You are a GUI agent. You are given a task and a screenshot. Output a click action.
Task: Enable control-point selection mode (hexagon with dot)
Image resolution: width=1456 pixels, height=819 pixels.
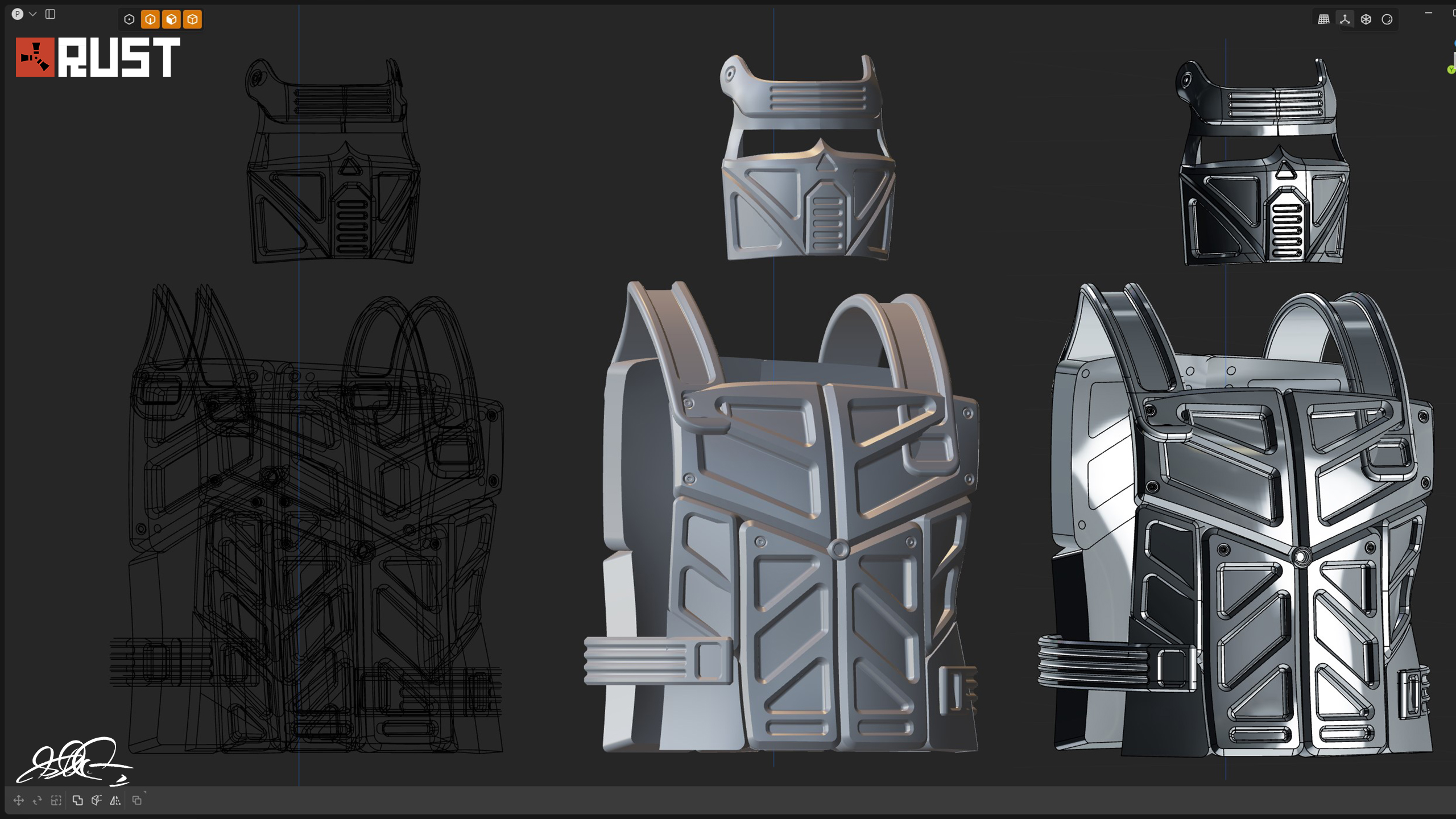(x=129, y=19)
